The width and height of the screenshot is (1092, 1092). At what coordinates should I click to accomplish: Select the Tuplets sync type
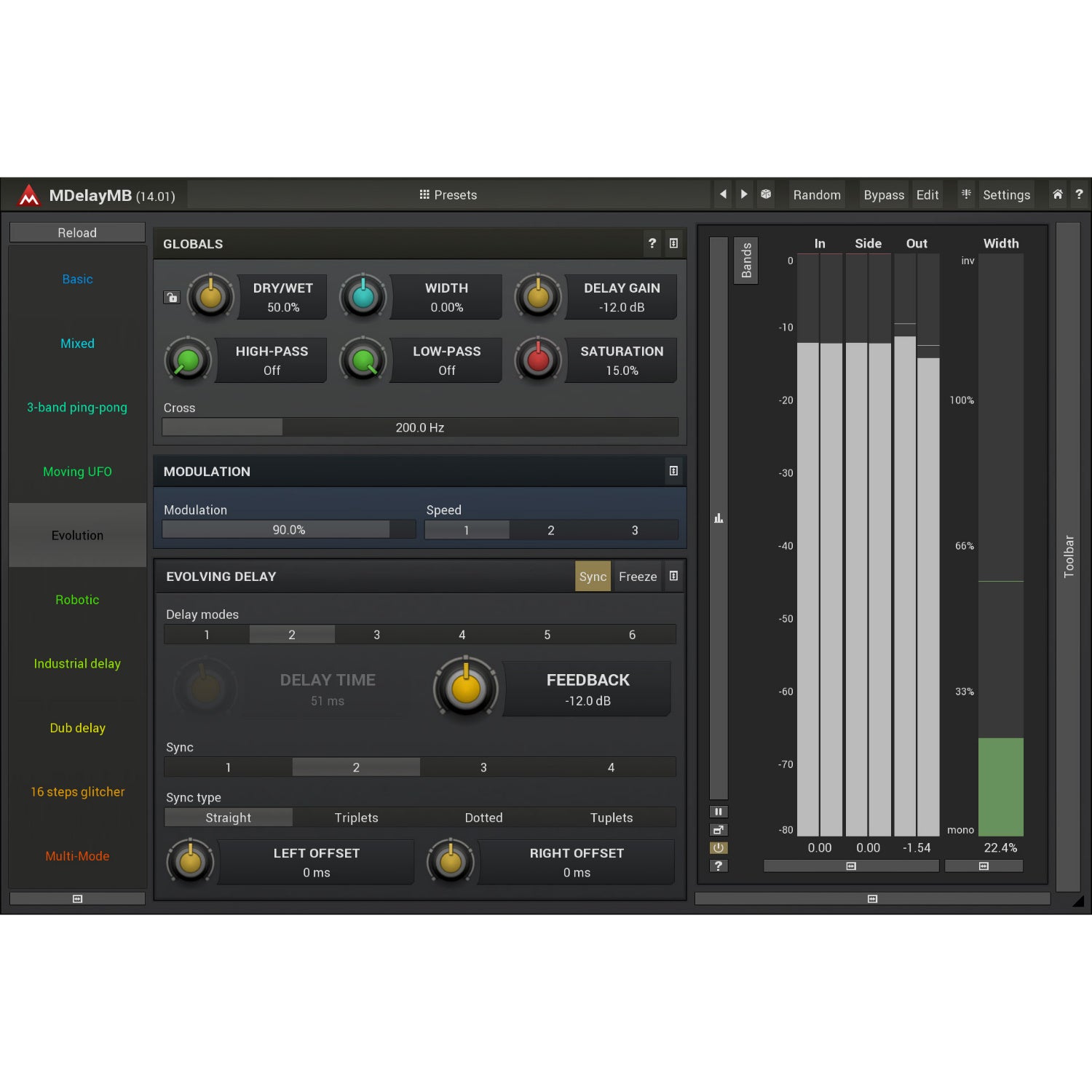pyautogui.click(x=612, y=818)
